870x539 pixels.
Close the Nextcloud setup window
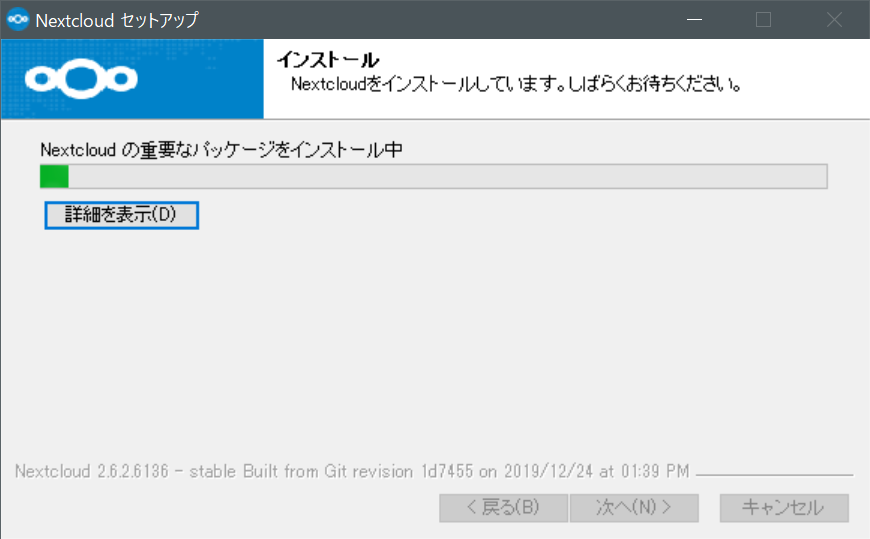834,19
